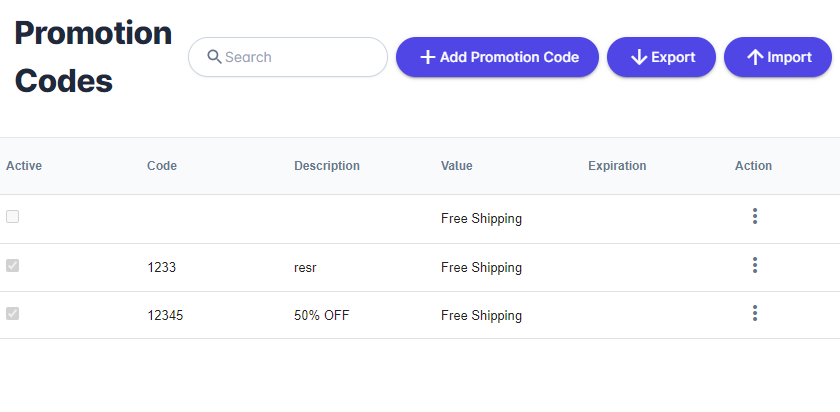Click the up arrow icon on Import

coord(755,57)
